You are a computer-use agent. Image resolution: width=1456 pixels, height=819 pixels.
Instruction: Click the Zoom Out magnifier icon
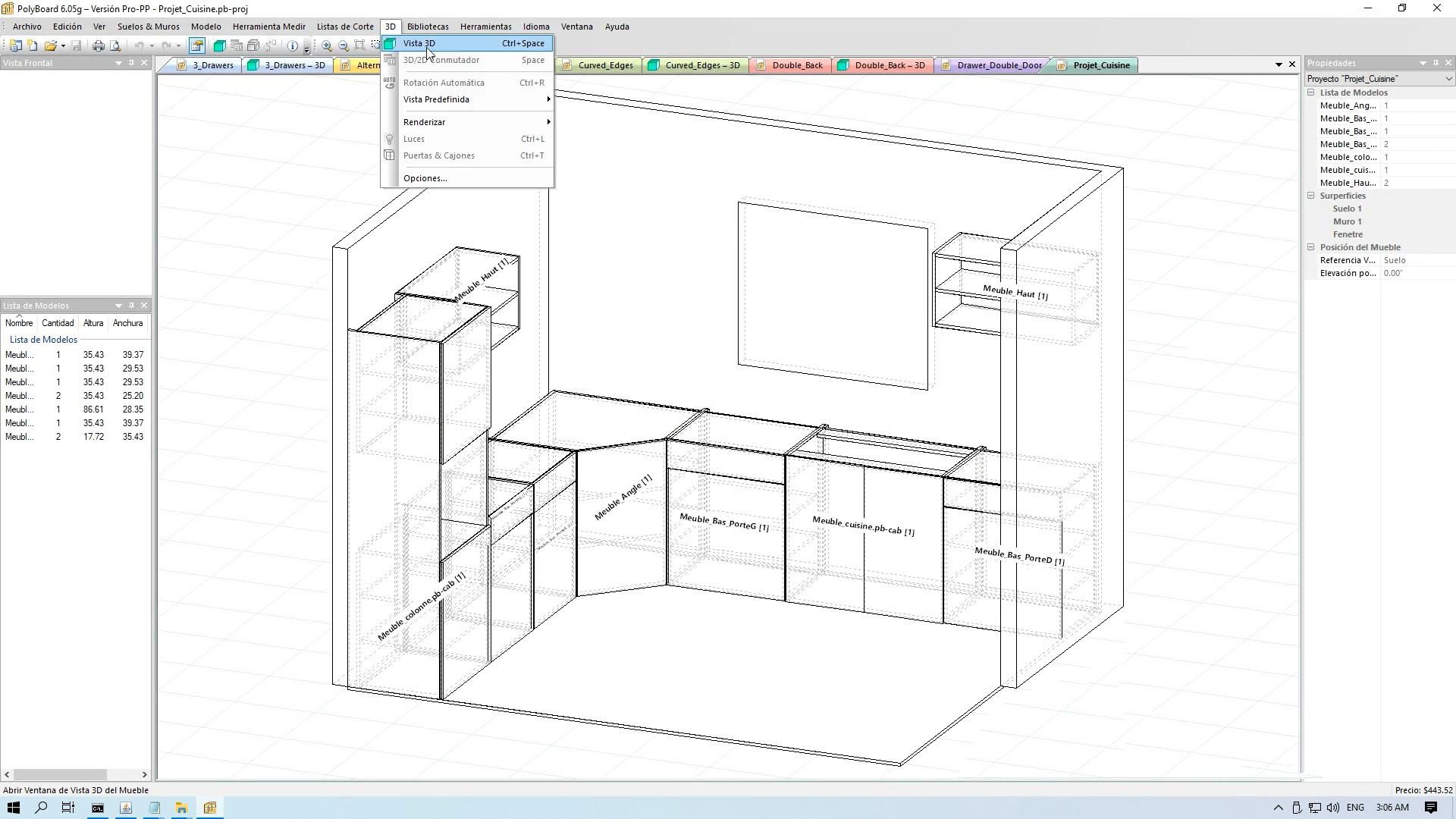click(344, 45)
